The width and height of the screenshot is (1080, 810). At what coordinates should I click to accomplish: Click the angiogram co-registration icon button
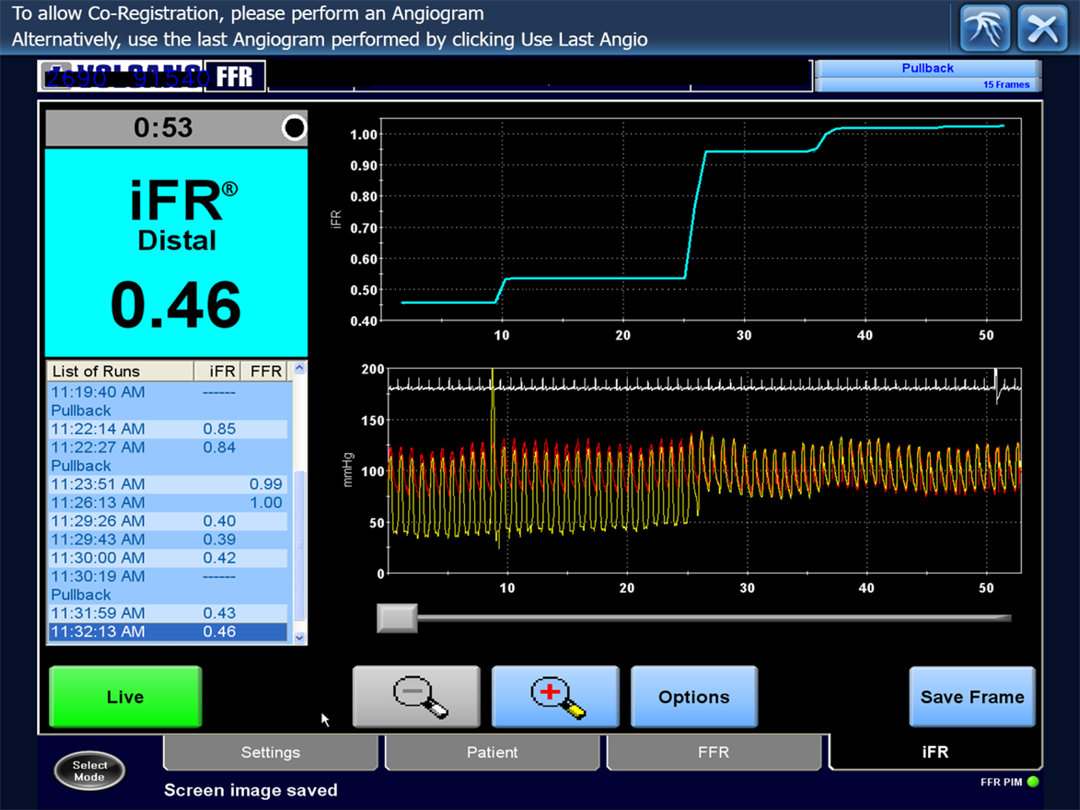coord(985,28)
